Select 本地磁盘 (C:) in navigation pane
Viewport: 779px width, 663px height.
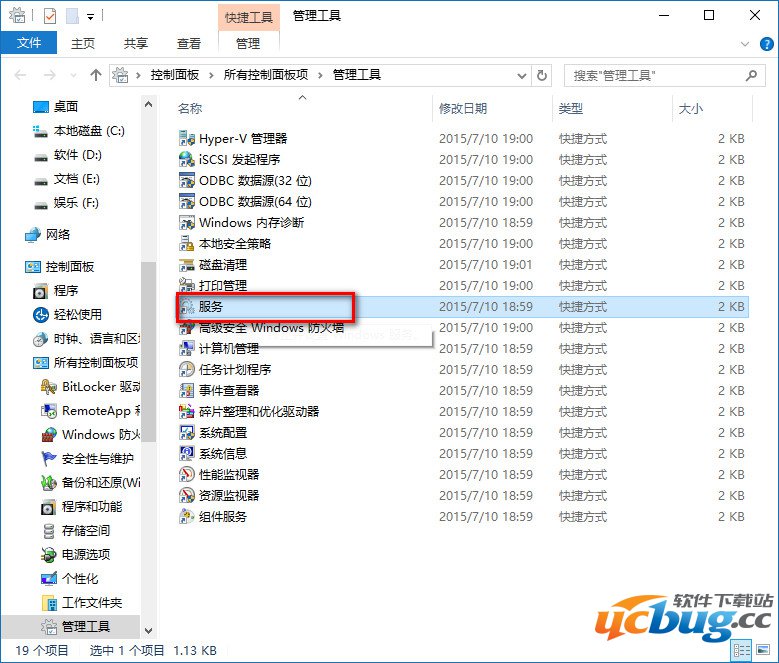click(x=88, y=131)
